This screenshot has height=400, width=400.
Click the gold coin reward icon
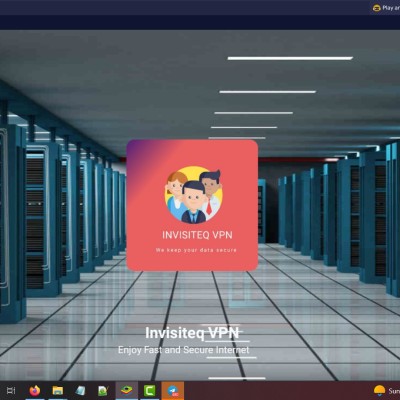point(377,8)
